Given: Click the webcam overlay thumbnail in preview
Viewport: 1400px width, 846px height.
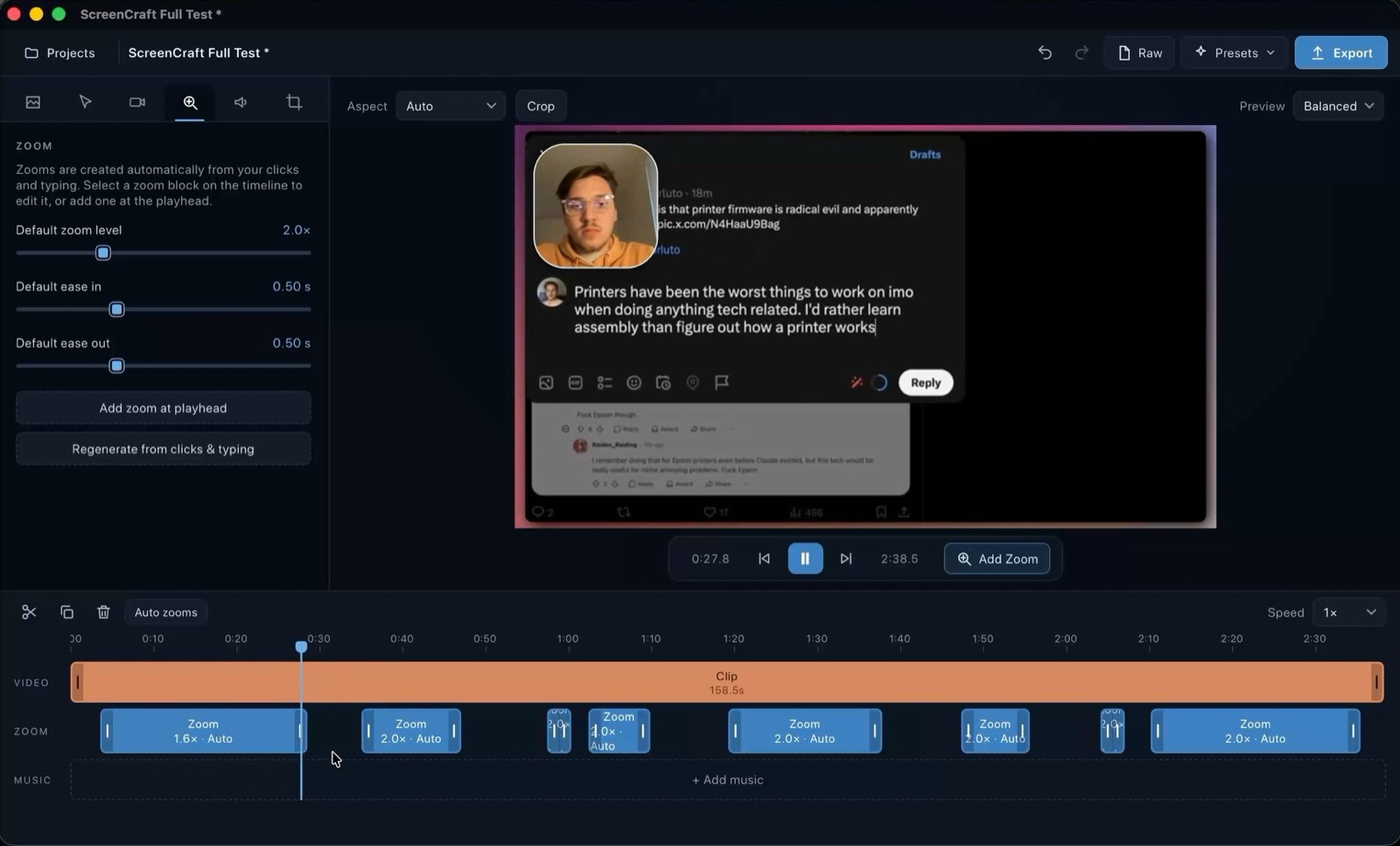Looking at the screenshot, I should [x=595, y=206].
